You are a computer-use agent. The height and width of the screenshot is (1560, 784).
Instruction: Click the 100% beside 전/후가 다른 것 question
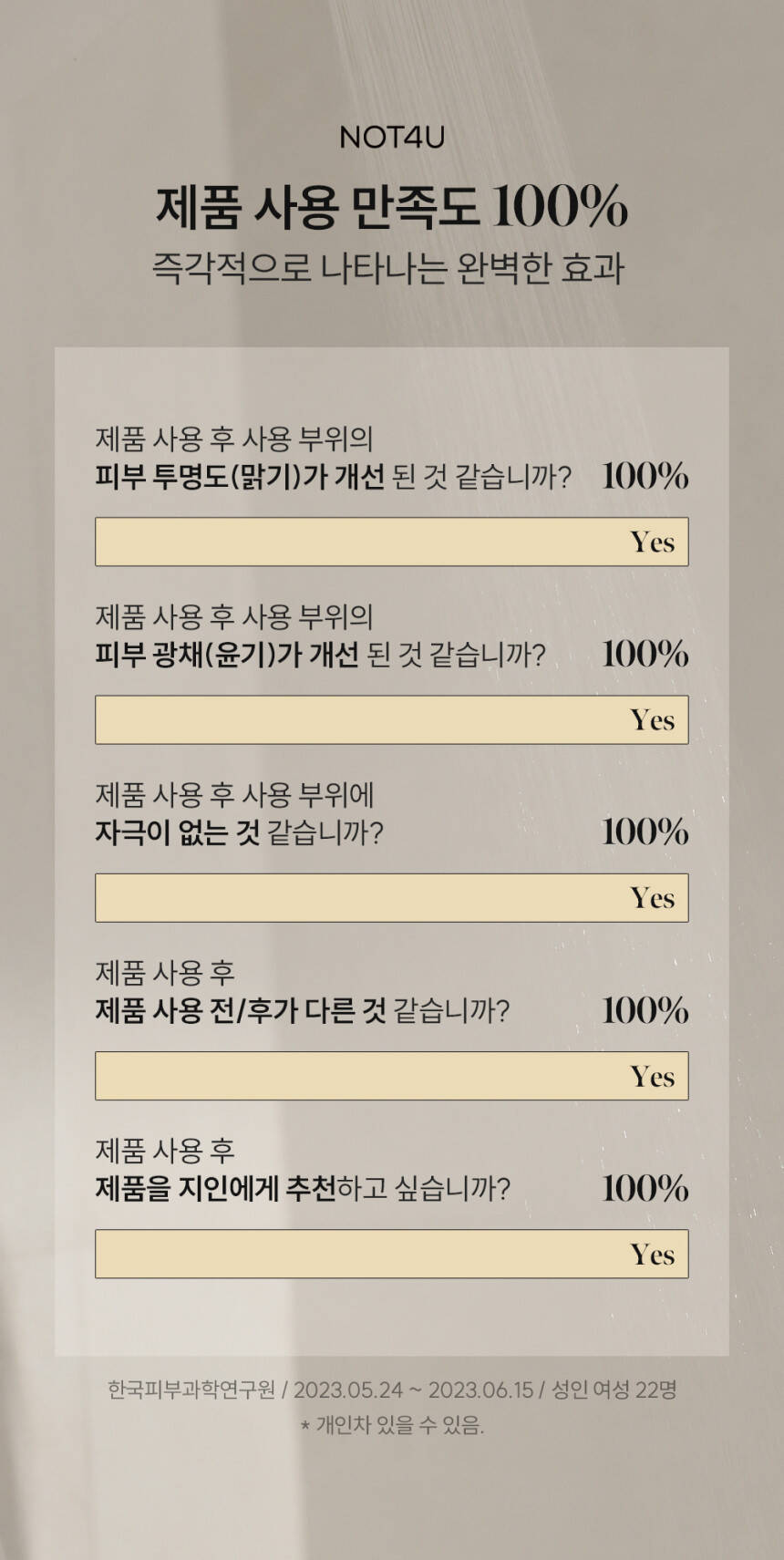pyautogui.click(x=645, y=1010)
